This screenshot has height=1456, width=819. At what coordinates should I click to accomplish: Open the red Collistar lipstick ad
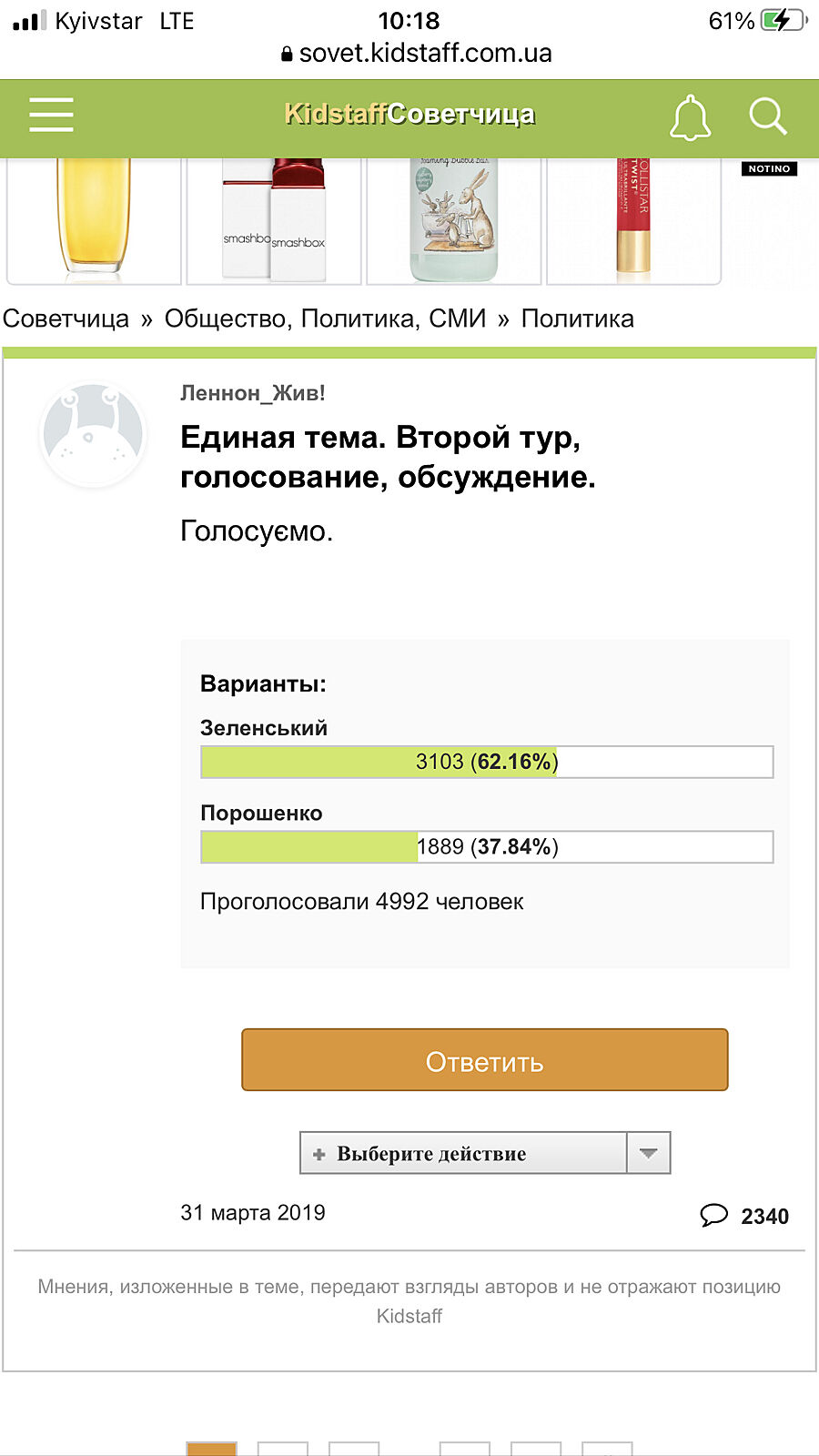pyautogui.click(x=633, y=220)
